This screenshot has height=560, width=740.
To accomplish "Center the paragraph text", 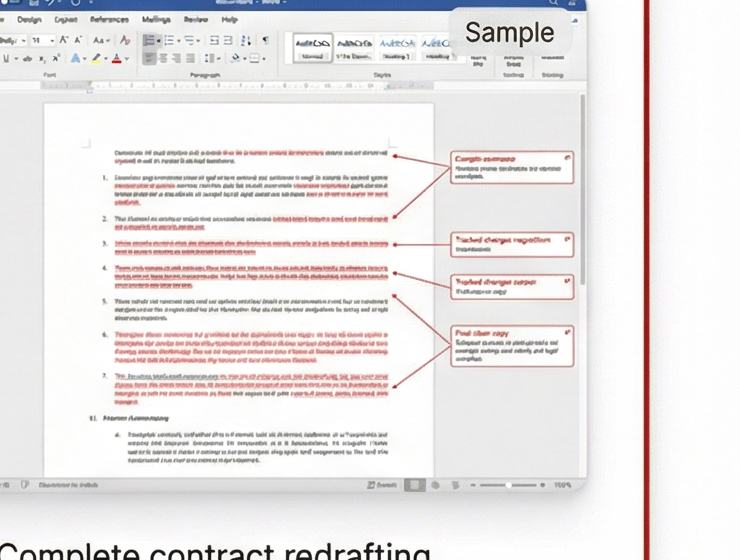I will tap(163, 58).
